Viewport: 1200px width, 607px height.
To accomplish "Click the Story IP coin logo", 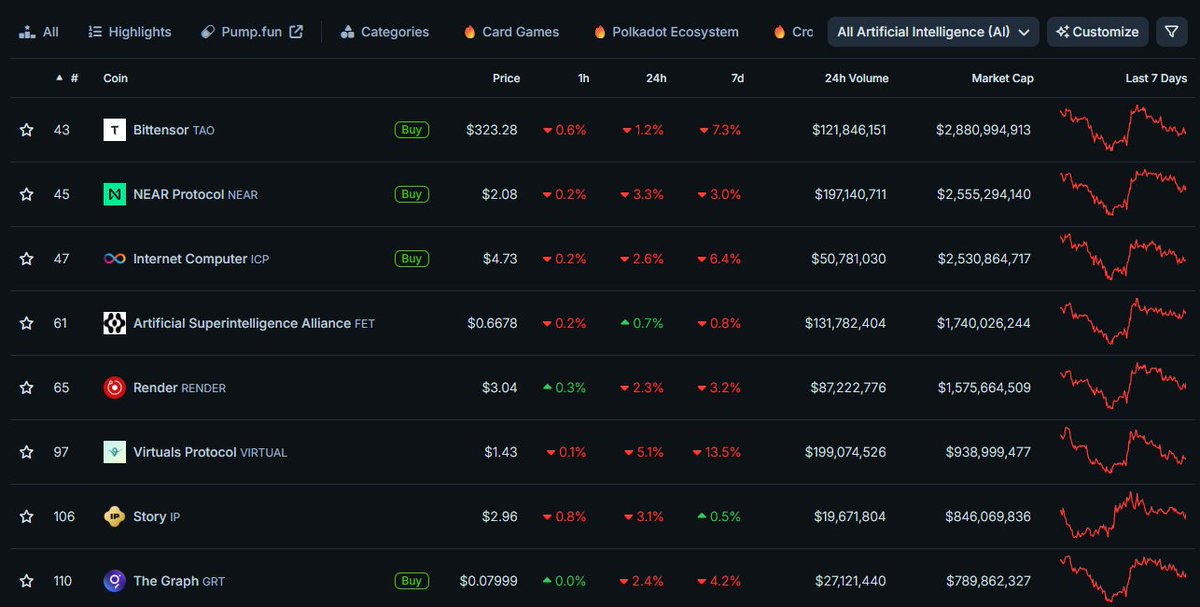I will 115,516.
